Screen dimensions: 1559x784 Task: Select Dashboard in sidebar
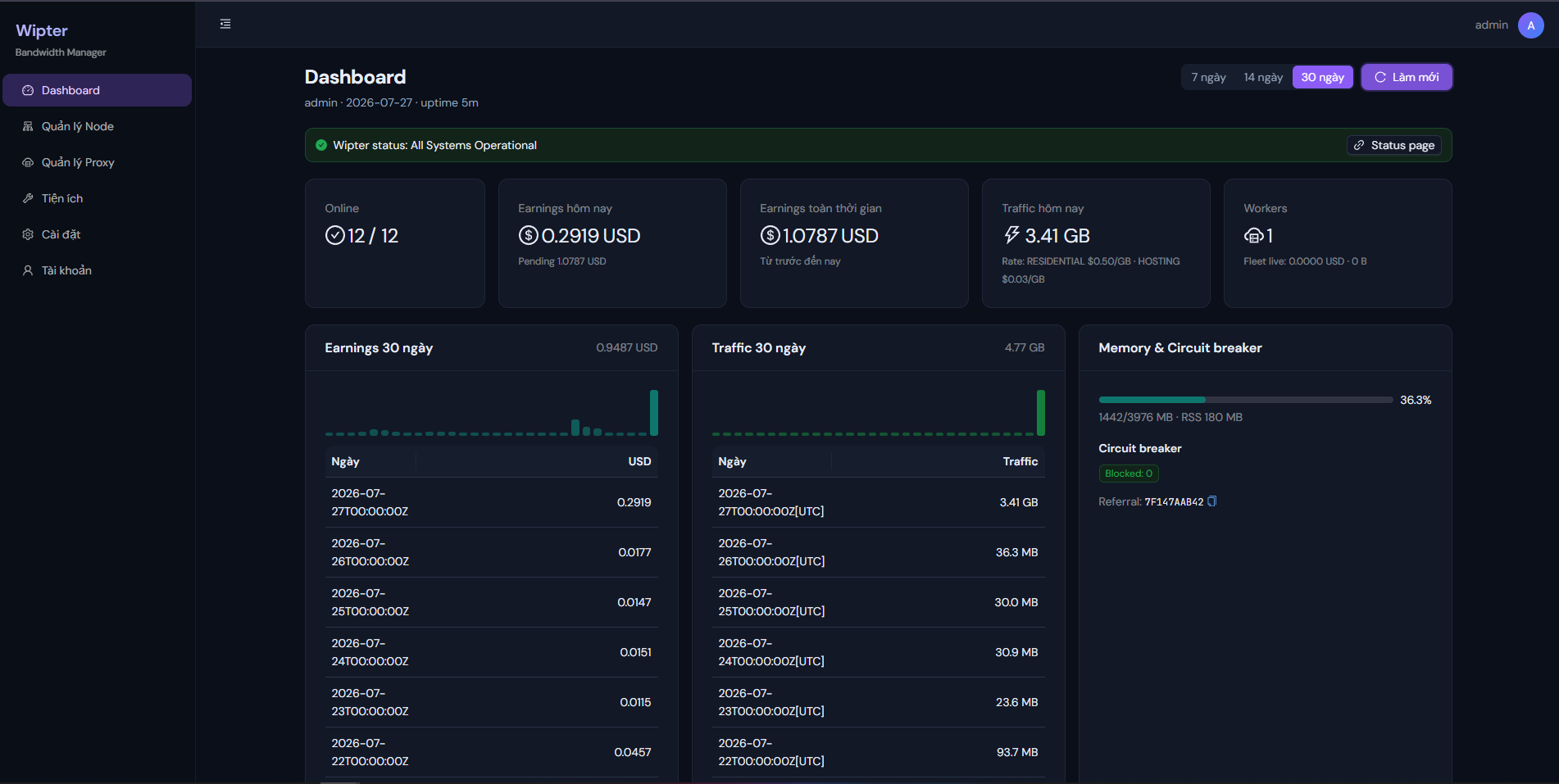coord(97,90)
